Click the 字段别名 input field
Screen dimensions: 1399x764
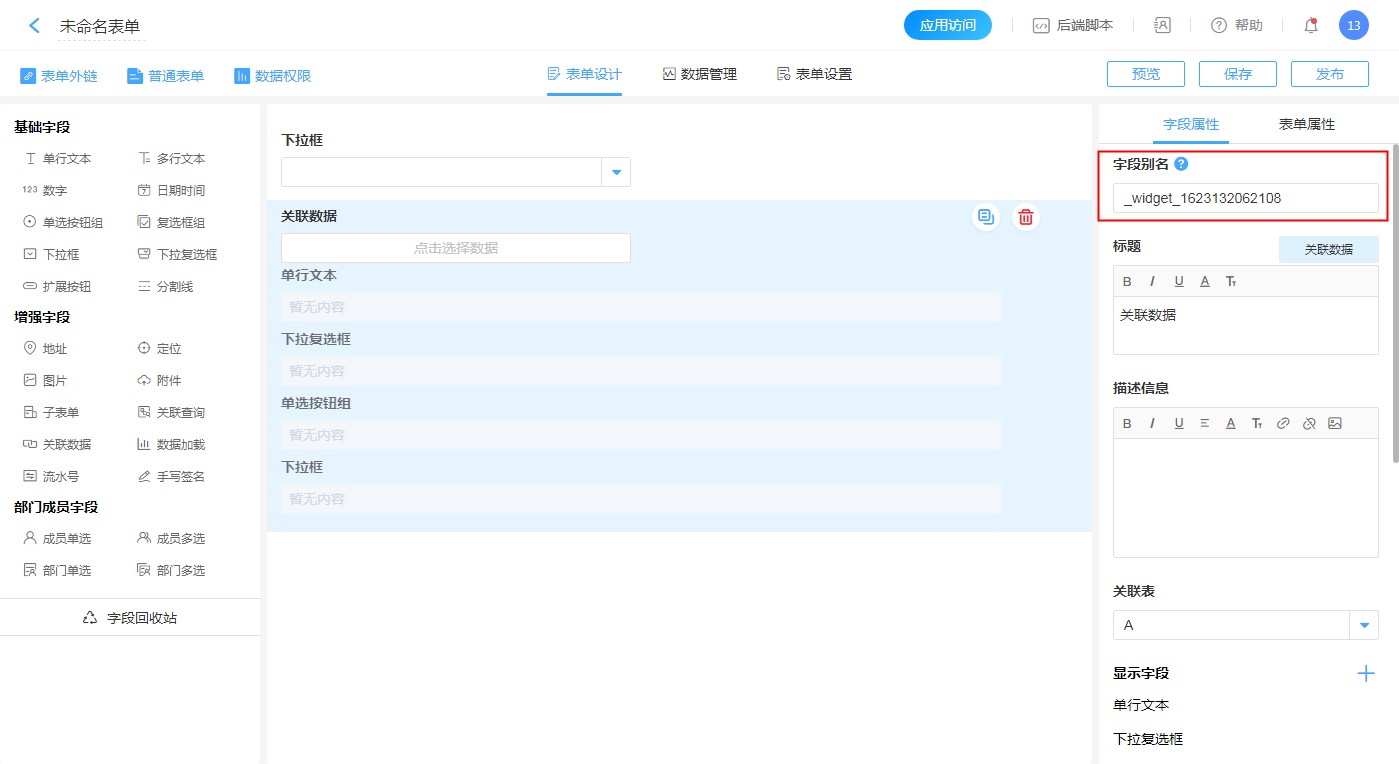[x=1245, y=198]
